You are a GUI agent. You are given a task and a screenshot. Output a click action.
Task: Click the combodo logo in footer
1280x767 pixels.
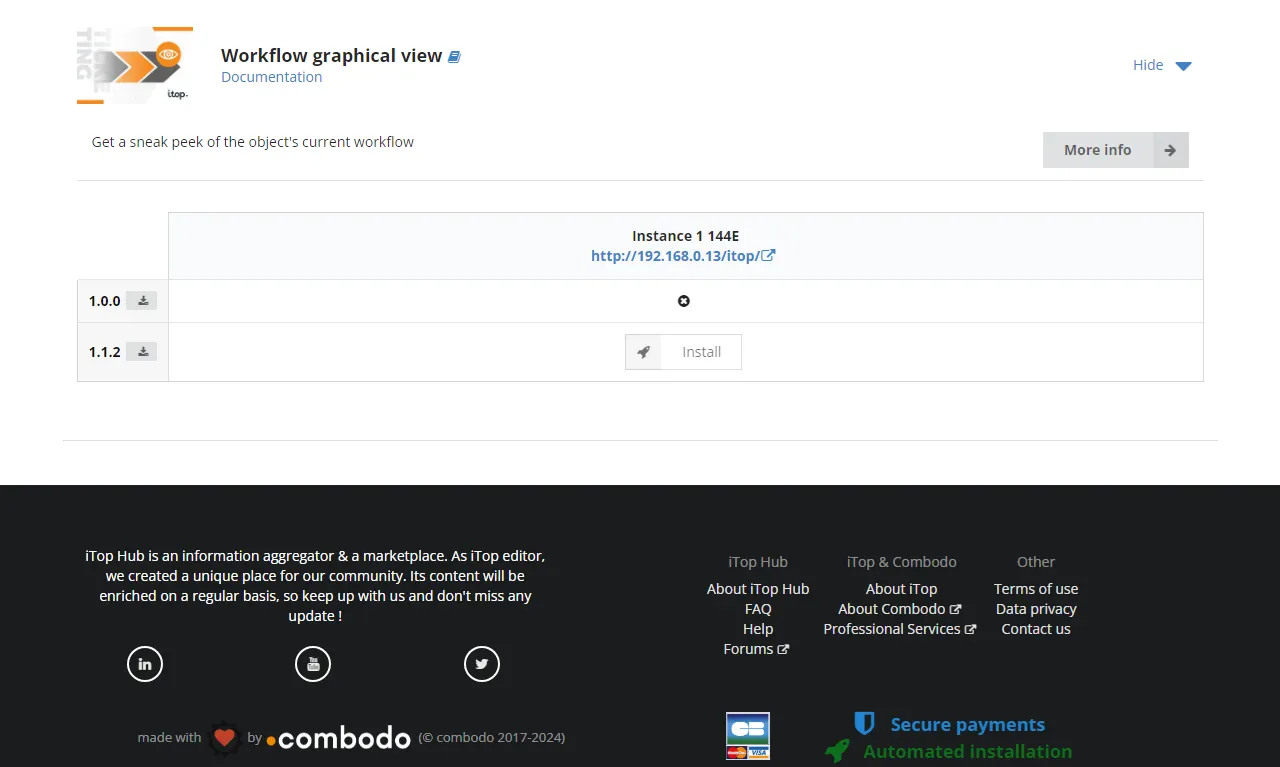[339, 738]
